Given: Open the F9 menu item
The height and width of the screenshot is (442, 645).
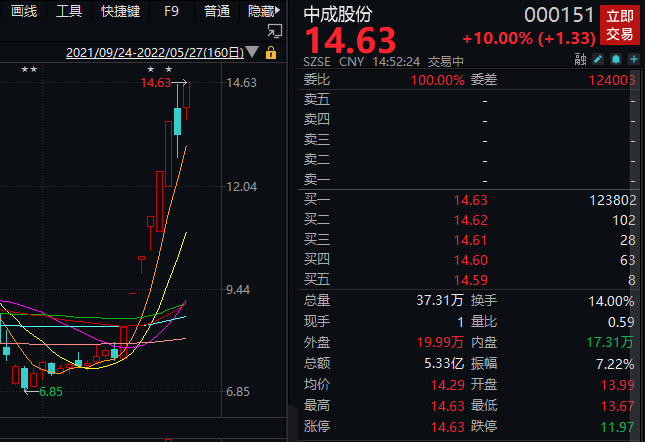Looking at the screenshot, I should [x=171, y=11].
